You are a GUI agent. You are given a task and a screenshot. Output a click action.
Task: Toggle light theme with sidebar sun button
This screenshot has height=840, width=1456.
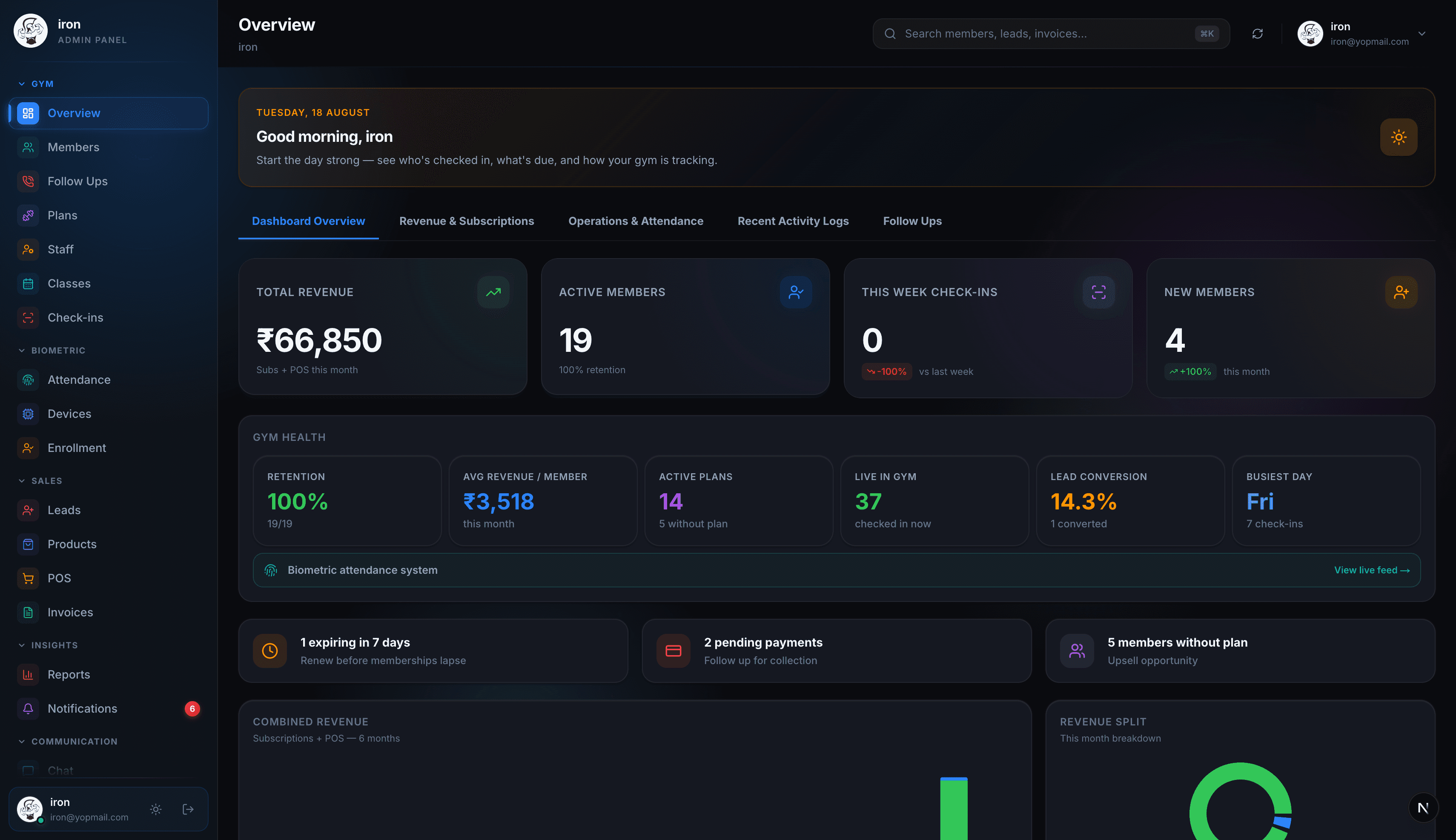click(156, 809)
